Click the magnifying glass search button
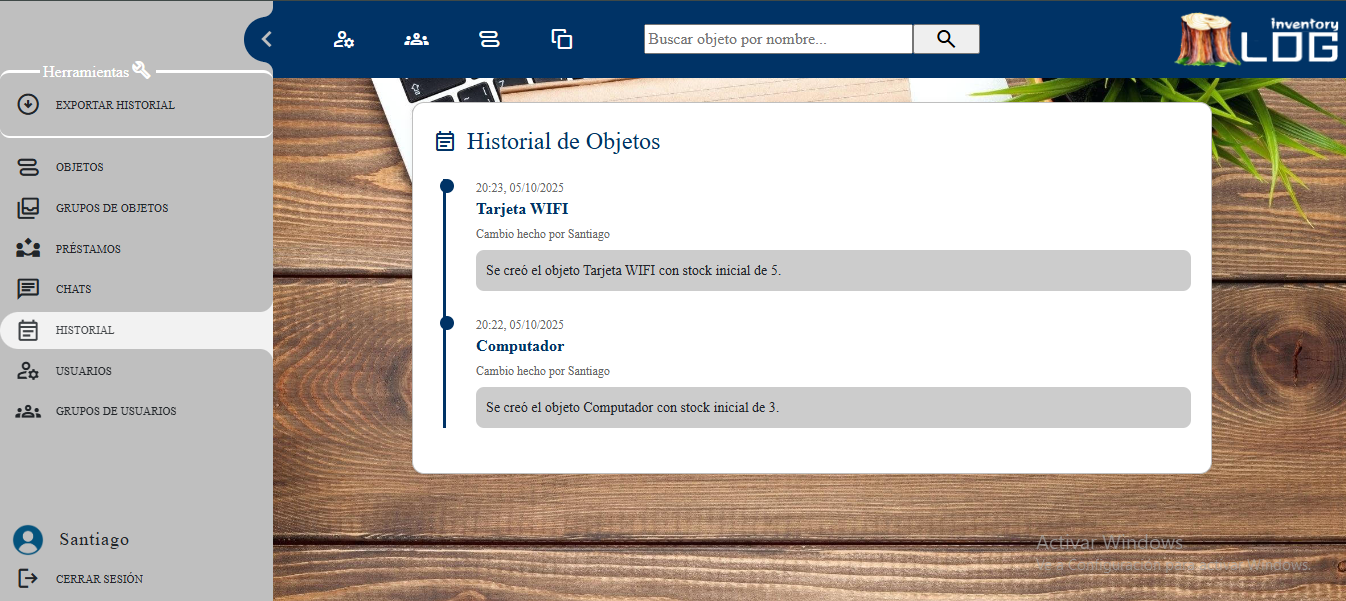The width and height of the screenshot is (1346, 601). pos(945,39)
